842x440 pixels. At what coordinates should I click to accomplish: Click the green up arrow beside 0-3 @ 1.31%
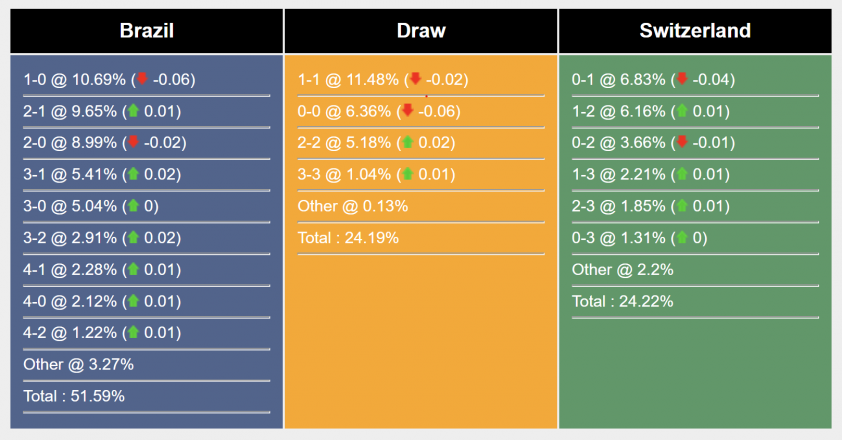[x=682, y=237]
